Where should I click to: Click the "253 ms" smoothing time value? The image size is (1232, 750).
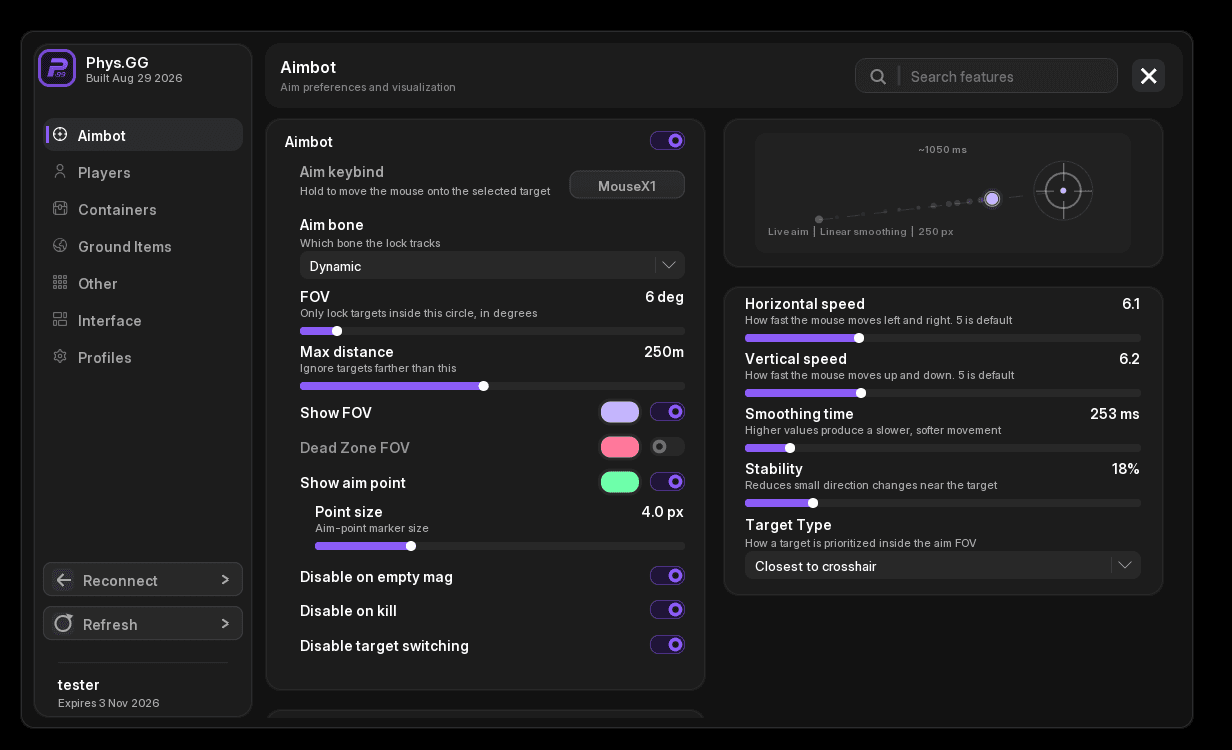tap(1115, 414)
